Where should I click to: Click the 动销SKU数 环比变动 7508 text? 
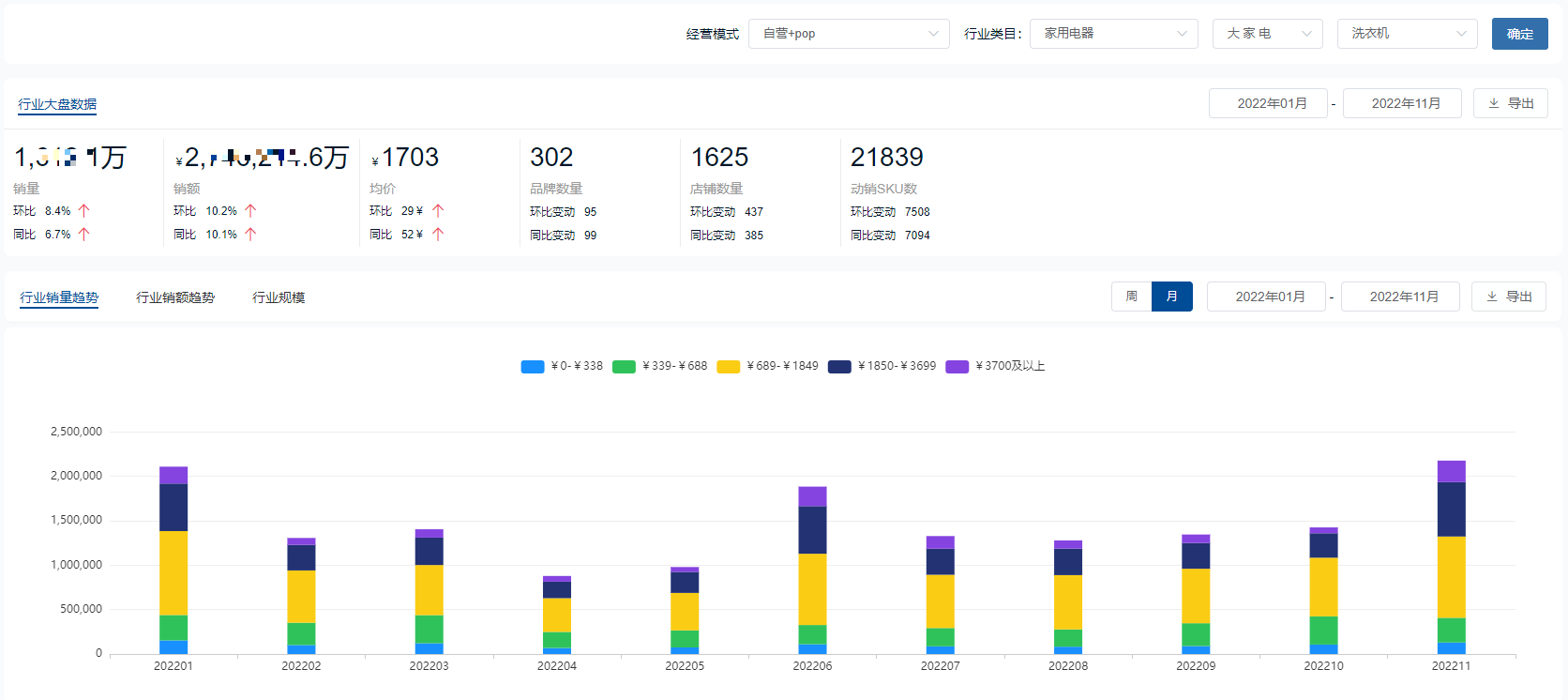pos(890,212)
